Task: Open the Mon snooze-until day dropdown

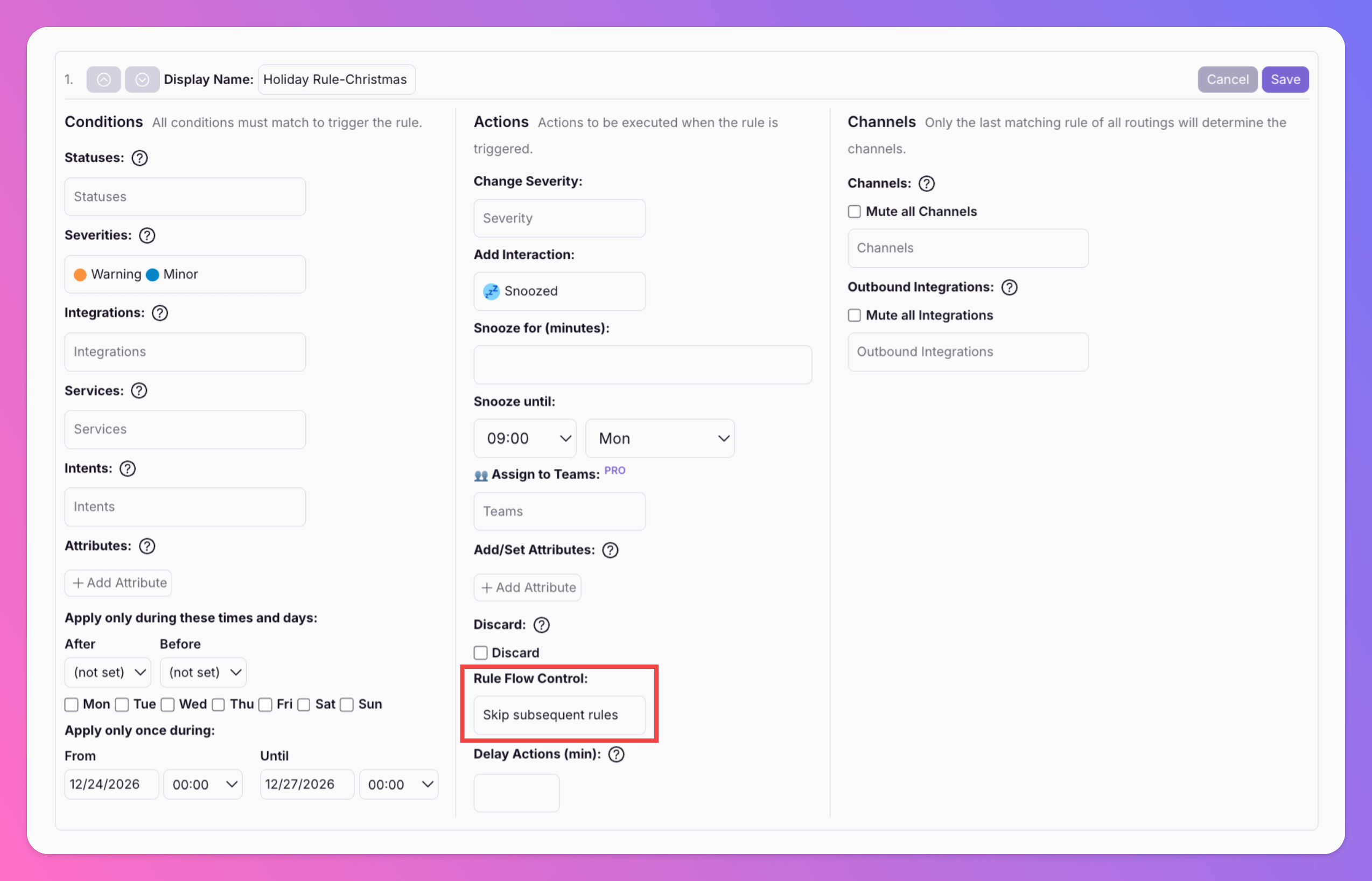Action: pyautogui.click(x=660, y=438)
